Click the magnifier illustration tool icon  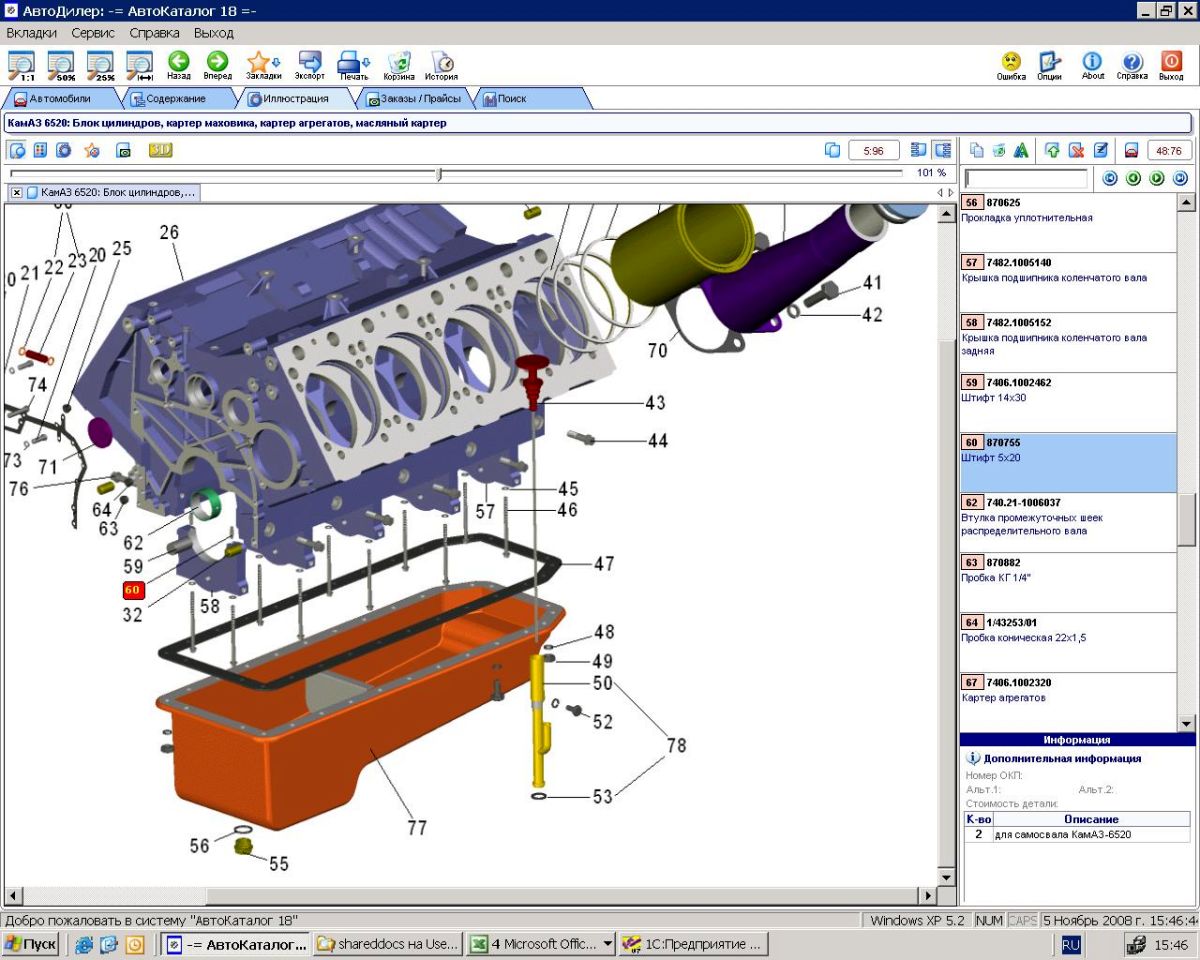tap(17, 150)
